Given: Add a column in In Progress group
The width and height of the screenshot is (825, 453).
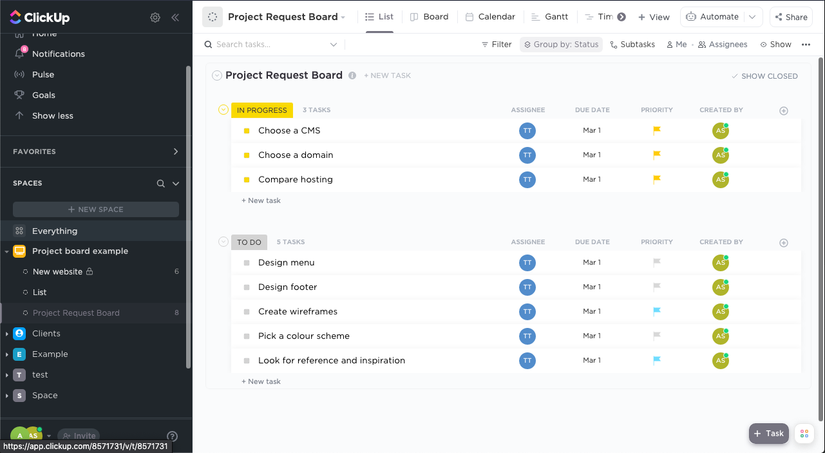Looking at the screenshot, I should 783,110.
